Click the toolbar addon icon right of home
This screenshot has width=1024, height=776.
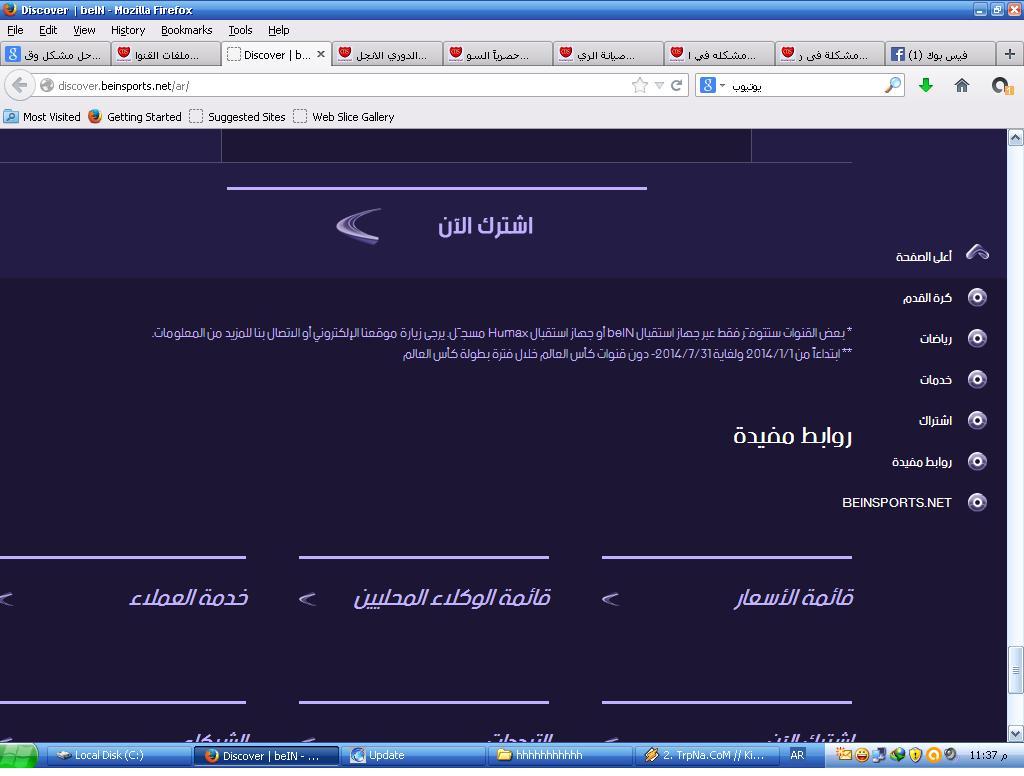(1002, 86)
